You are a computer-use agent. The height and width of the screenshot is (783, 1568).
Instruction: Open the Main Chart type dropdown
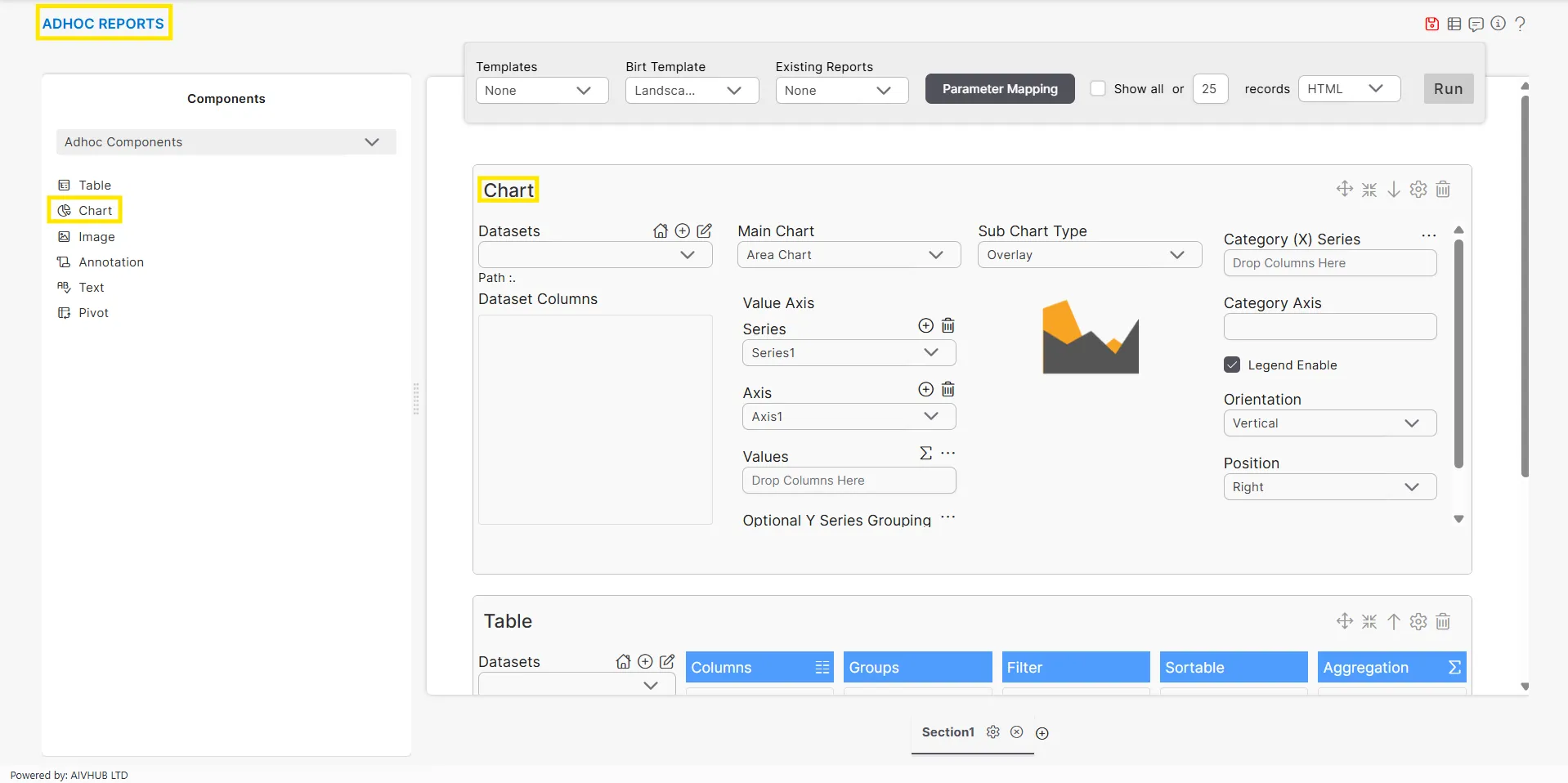tap(848, 255)
